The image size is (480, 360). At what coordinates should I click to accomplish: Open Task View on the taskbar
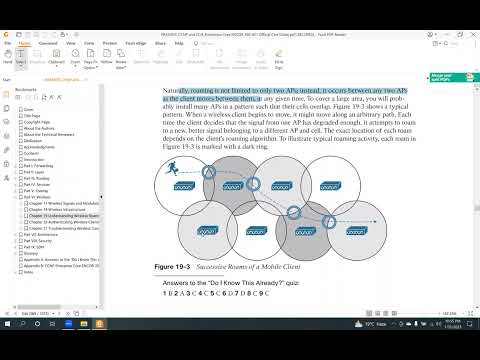(52, 324)
